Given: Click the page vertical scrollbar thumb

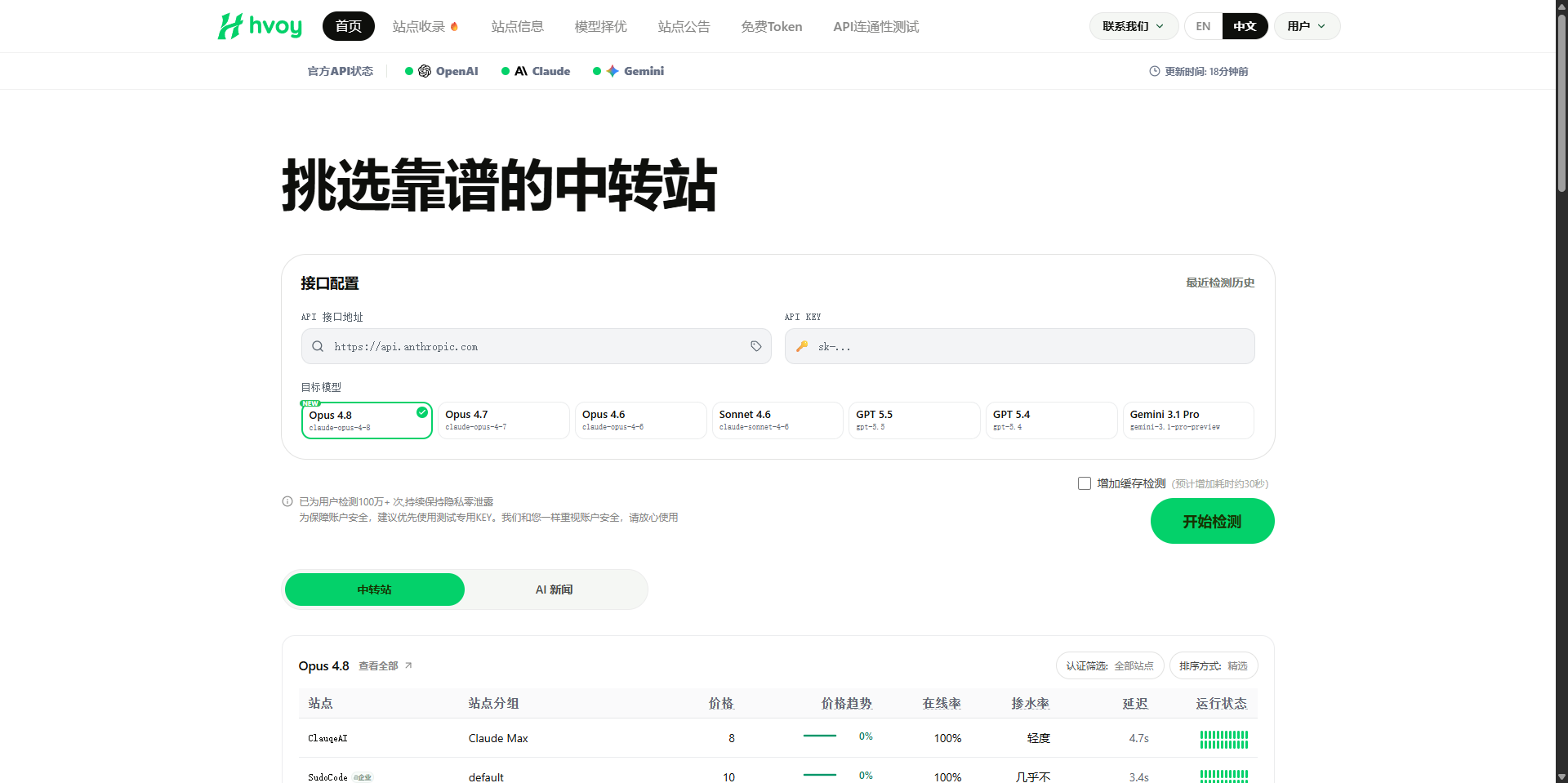Looking at the screenshot, I should pos(1561,102).
